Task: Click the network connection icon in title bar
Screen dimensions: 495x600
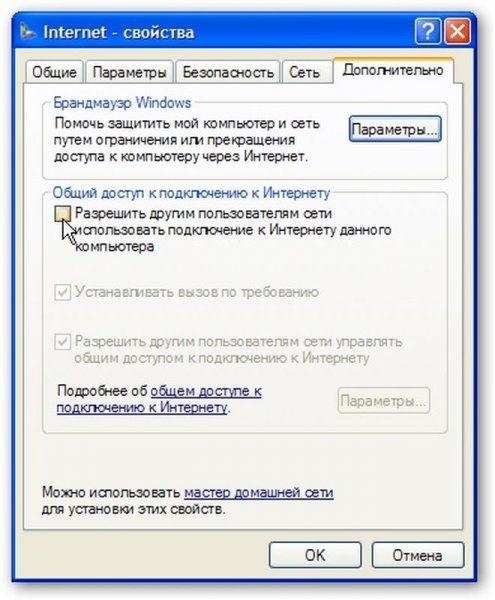Action: (x=27, y=32)
